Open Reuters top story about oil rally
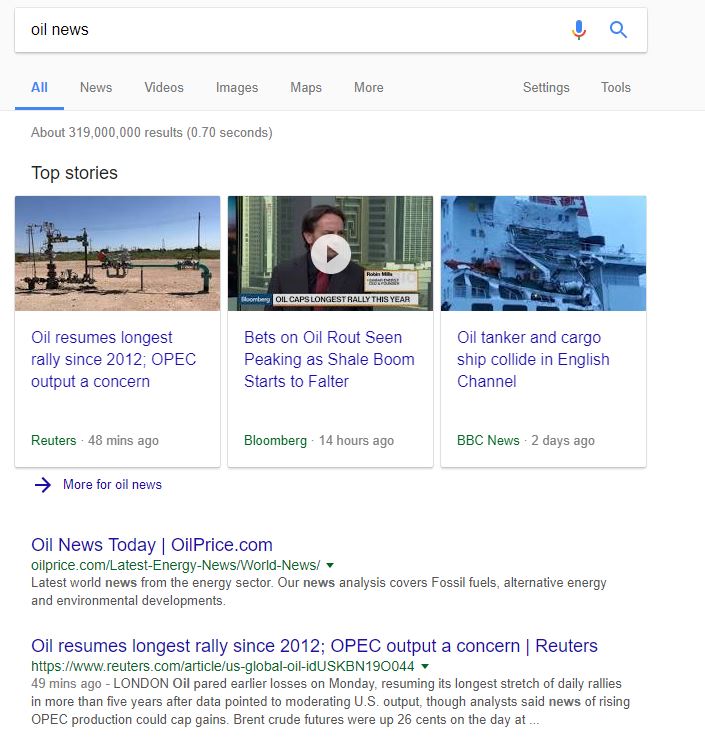 [113, 359]
